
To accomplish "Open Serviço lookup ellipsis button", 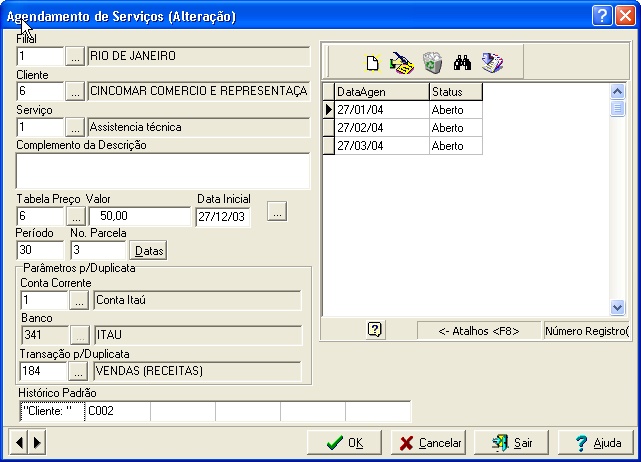I will [75, 127].
